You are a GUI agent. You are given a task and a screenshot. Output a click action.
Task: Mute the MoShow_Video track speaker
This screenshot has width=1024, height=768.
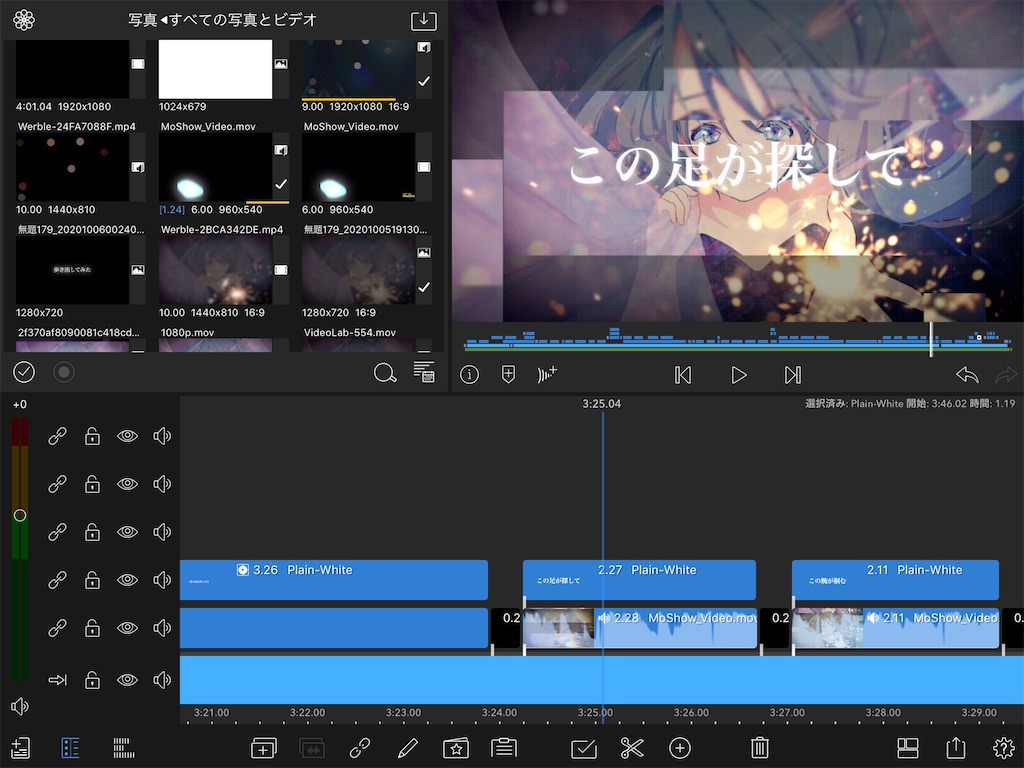(162, 628)
